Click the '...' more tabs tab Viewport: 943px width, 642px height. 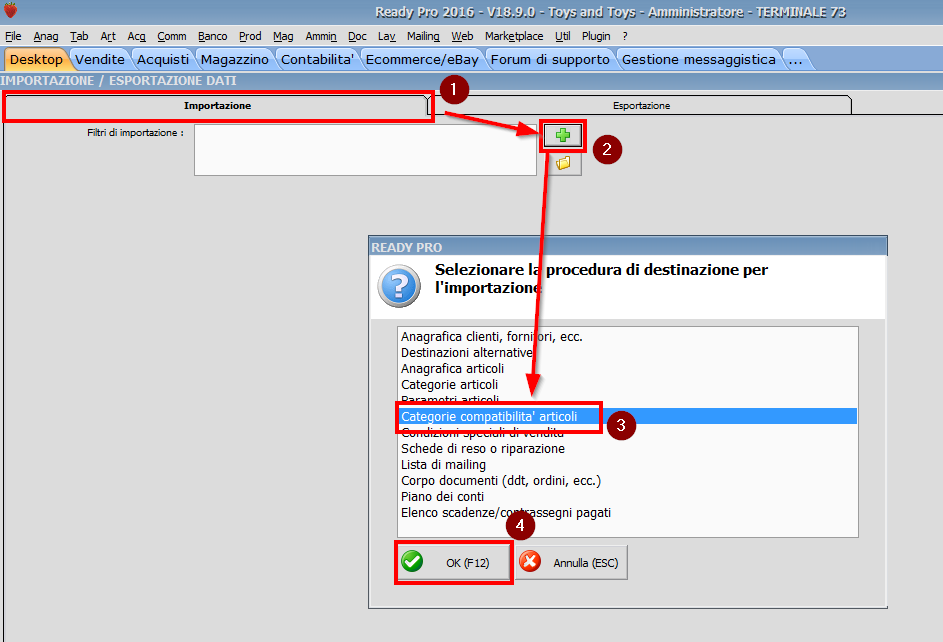pos(796,60)
